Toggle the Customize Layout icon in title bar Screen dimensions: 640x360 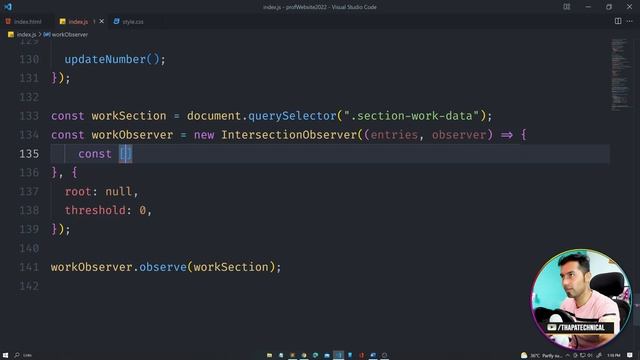coord(567,7)
